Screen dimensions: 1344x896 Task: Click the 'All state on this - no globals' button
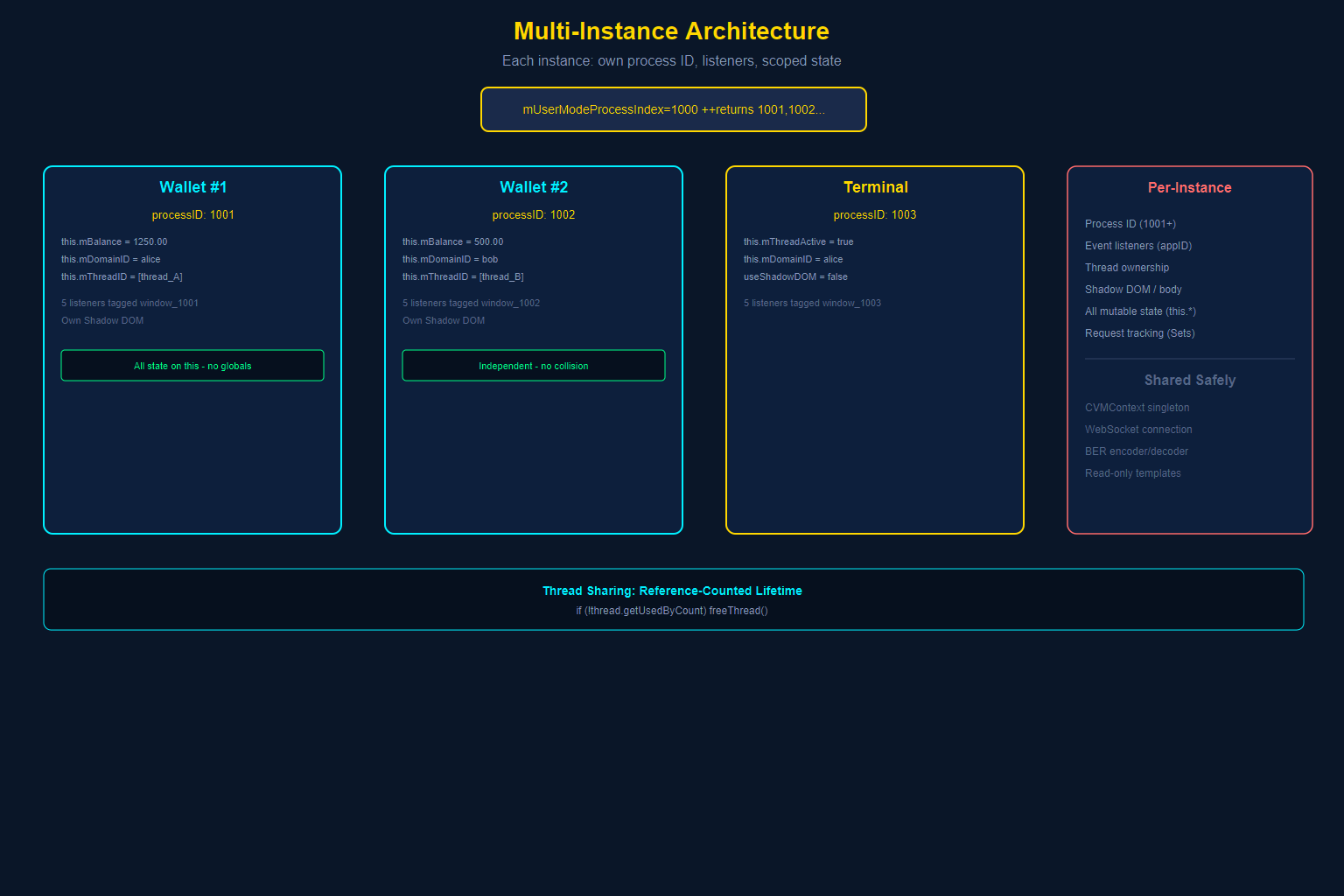point(192,365)
